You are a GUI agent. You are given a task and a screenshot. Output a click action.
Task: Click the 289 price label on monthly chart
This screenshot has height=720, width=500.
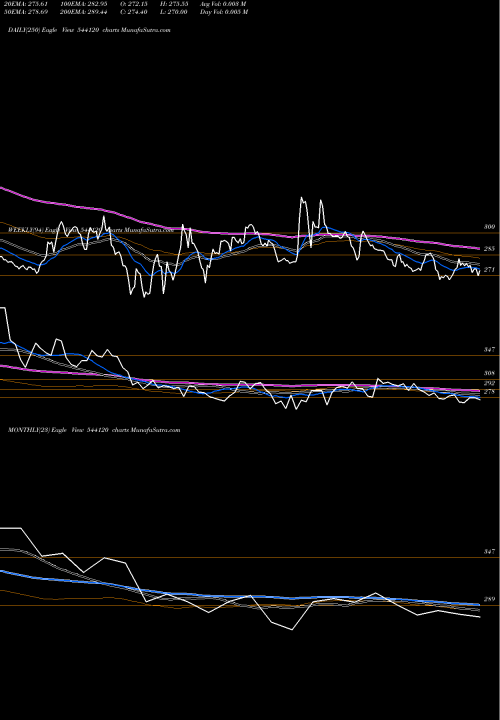pos(489,599)
